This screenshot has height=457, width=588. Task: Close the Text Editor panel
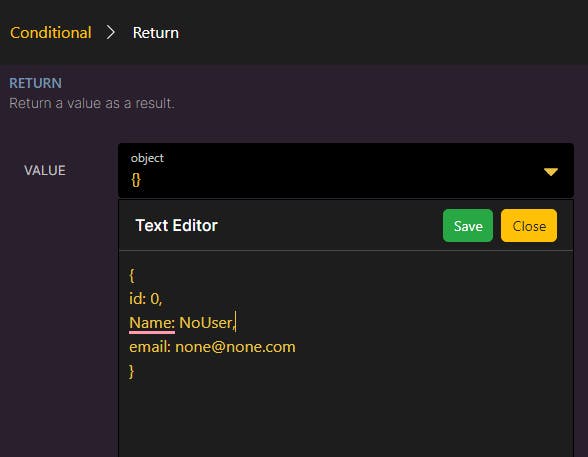(x=529, y=226)
